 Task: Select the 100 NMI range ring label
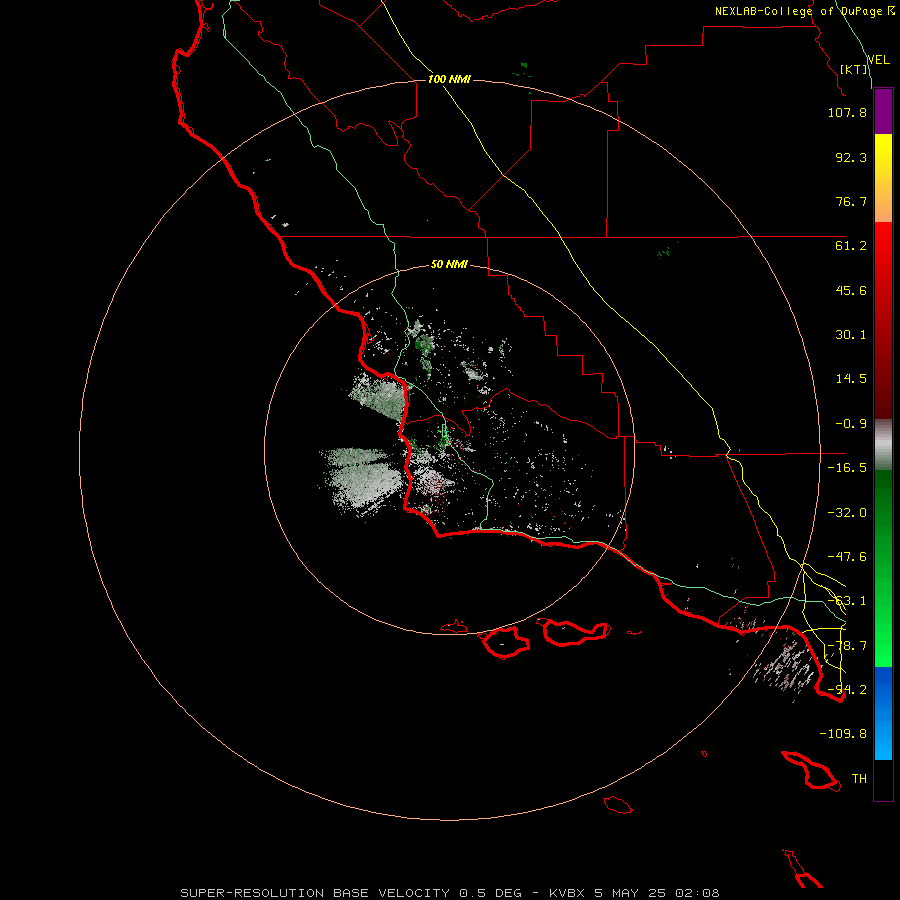coord(449,79)
